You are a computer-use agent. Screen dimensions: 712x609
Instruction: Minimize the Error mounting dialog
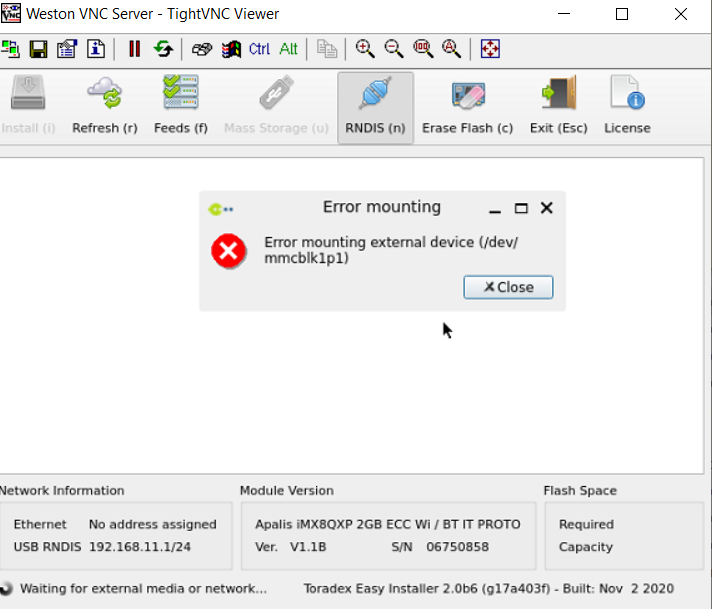(495, 211)
